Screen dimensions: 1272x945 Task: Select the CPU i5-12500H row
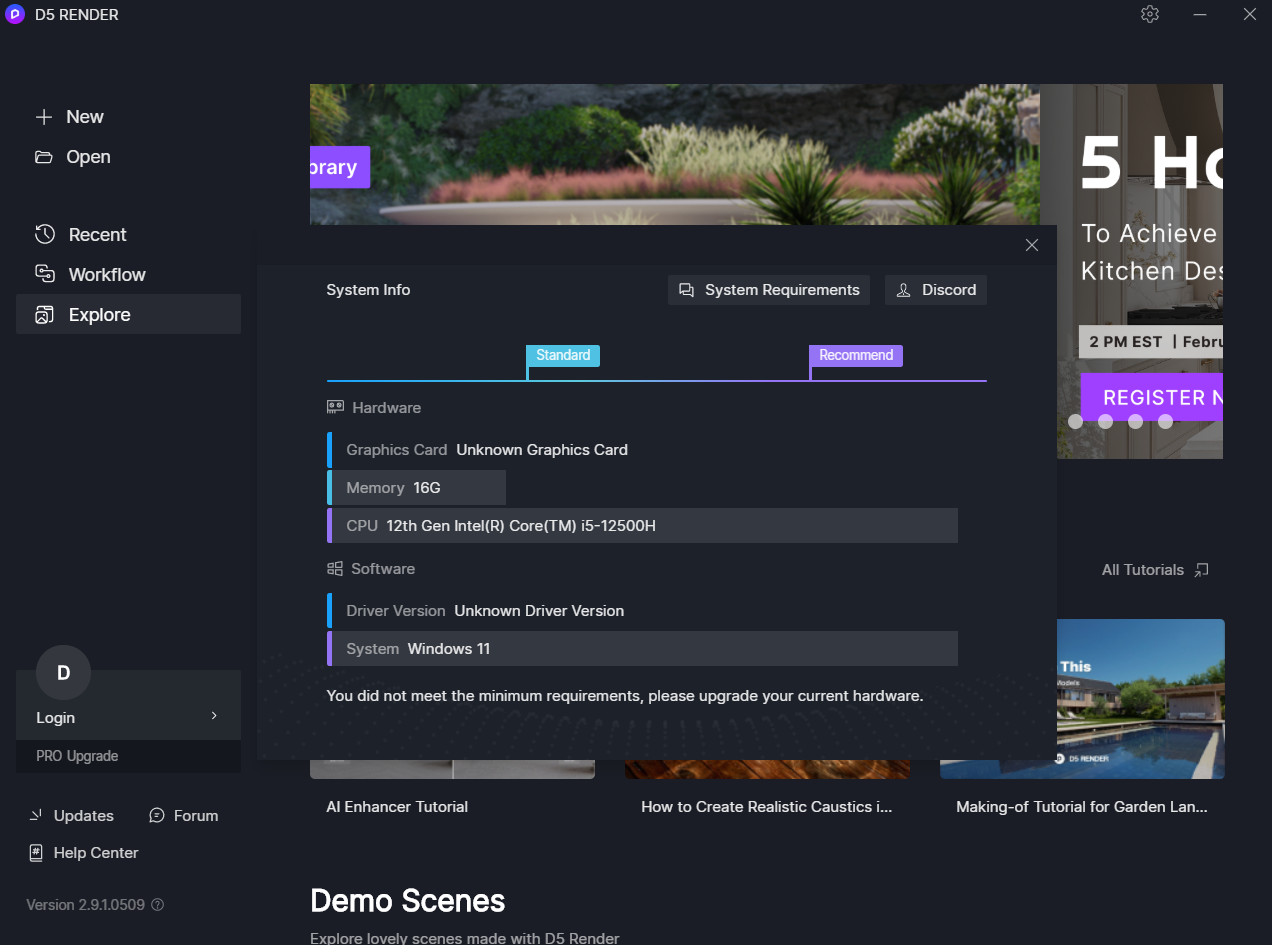(642, 526)
